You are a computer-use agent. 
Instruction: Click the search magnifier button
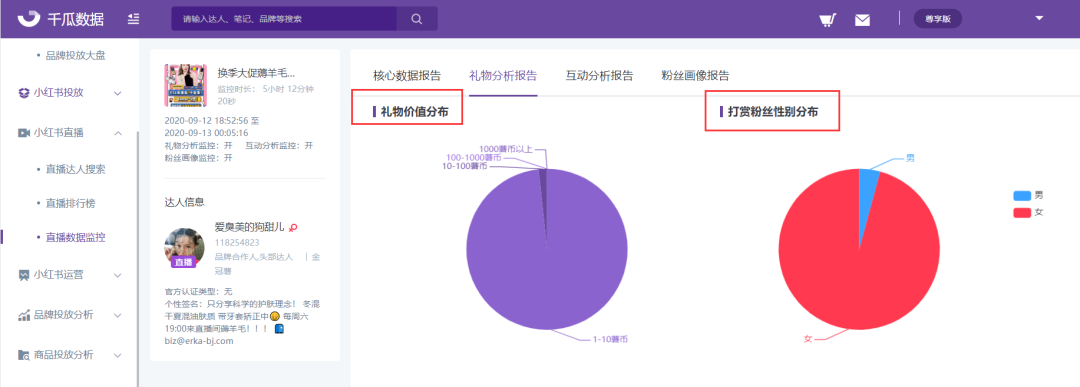point(417,19)
